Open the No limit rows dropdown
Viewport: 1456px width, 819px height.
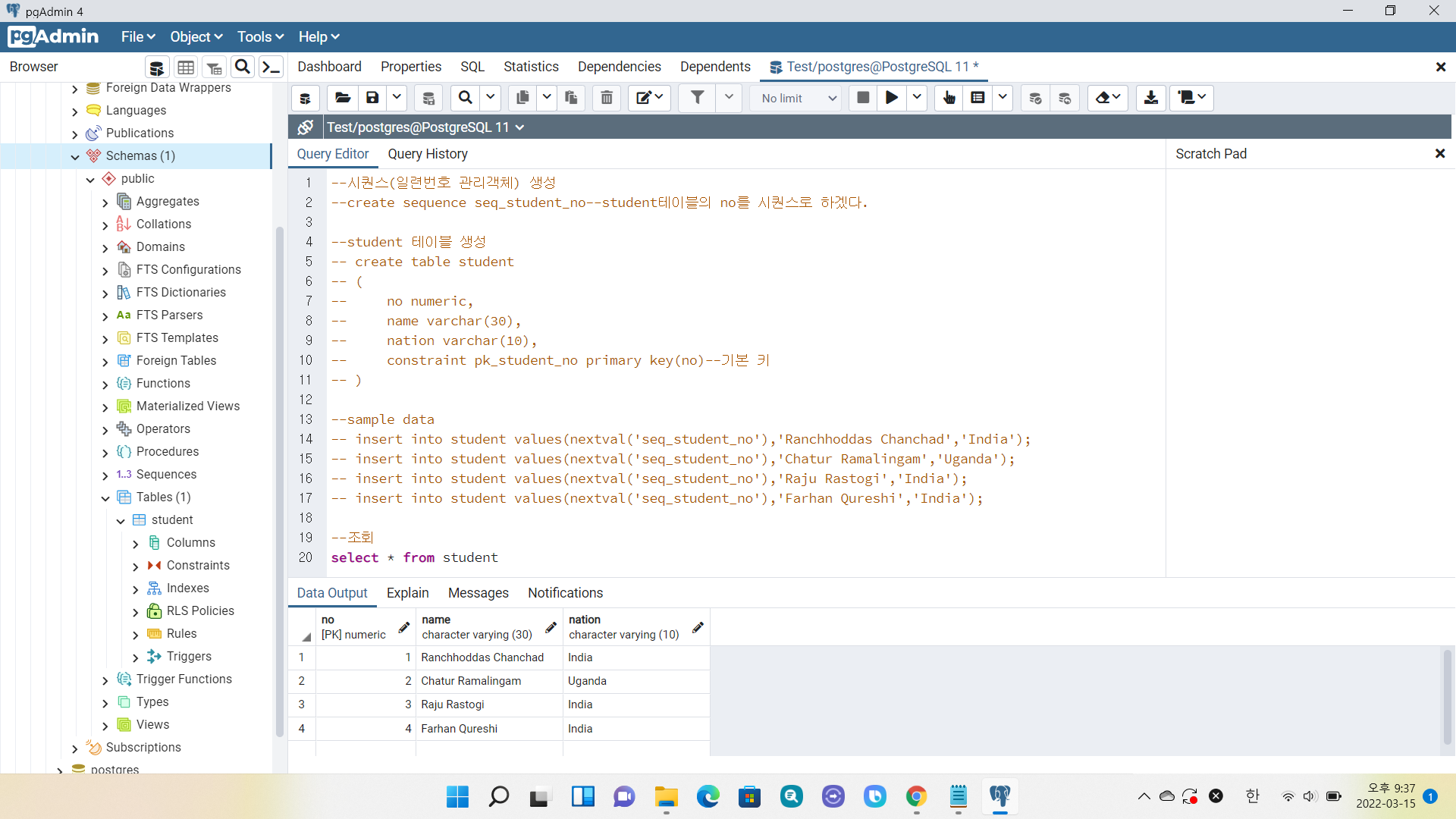pos(797,99)
